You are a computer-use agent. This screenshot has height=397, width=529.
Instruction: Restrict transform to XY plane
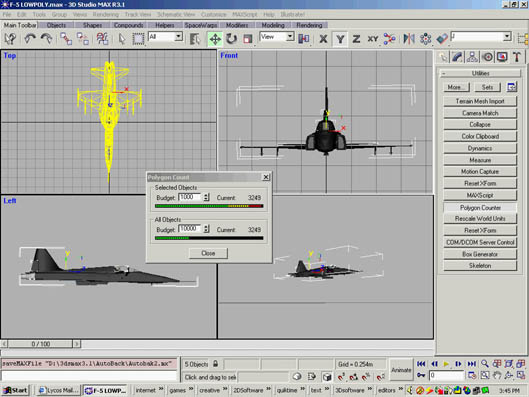(x=373, y=39)
